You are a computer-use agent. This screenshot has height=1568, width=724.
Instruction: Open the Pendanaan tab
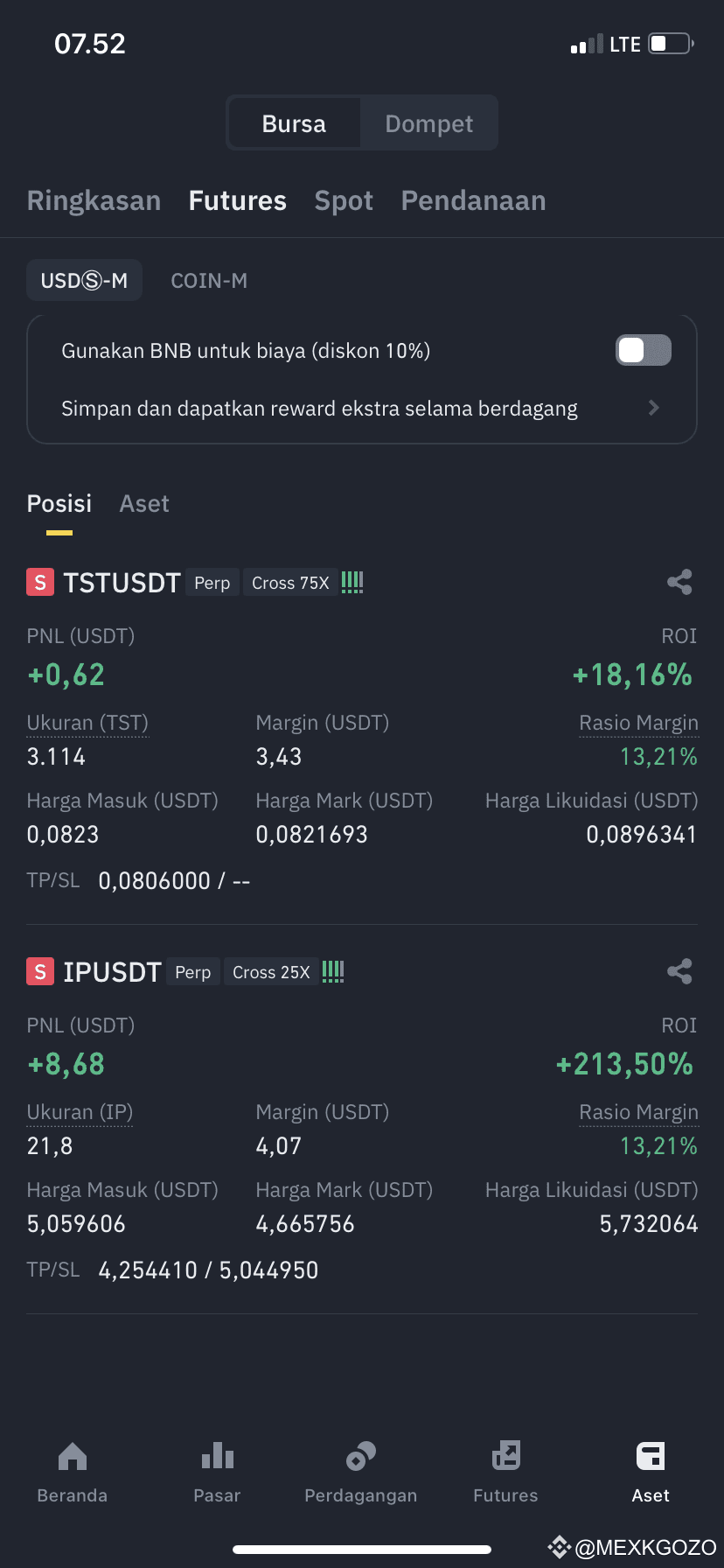pos(473,201)
